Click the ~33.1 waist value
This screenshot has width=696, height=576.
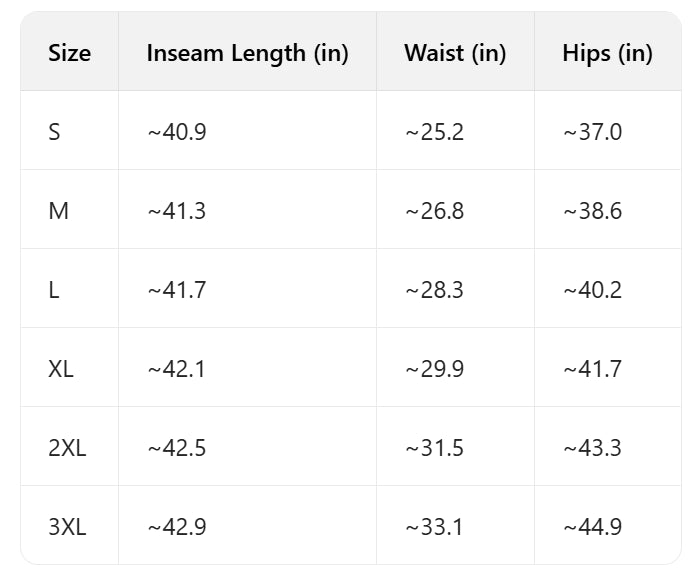click(434, 526)
